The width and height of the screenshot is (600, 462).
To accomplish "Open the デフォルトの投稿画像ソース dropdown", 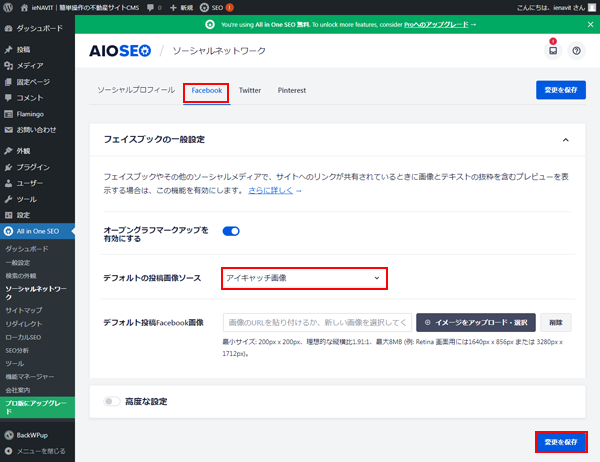I will click(304, 278).
